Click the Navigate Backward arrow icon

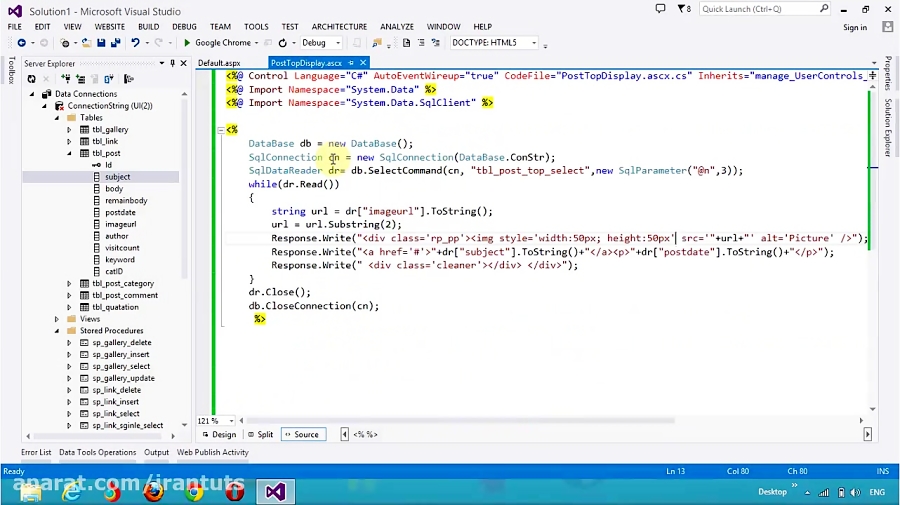pos(21,43)
